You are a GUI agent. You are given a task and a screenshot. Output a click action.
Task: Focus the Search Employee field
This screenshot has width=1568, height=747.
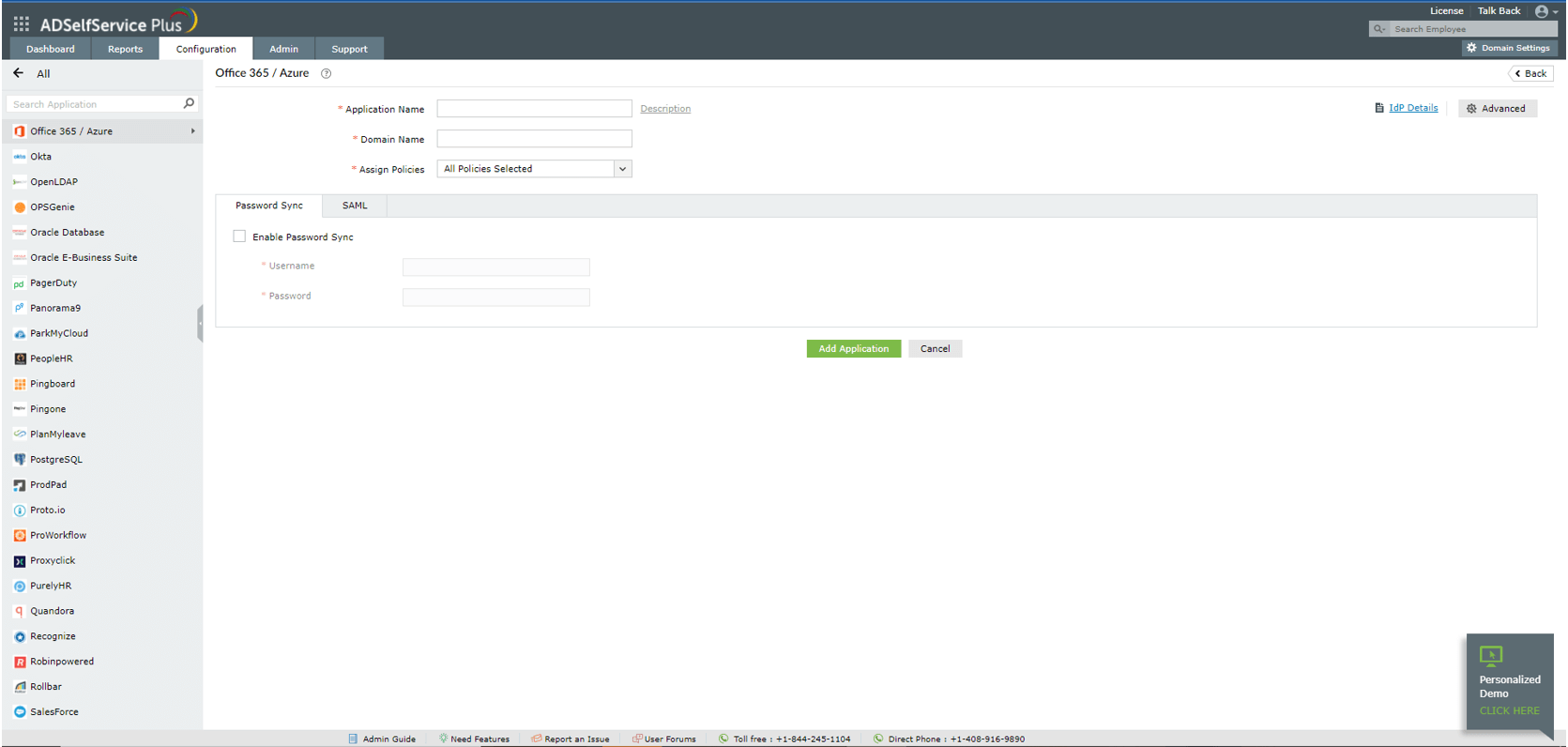click(1472, 29)
